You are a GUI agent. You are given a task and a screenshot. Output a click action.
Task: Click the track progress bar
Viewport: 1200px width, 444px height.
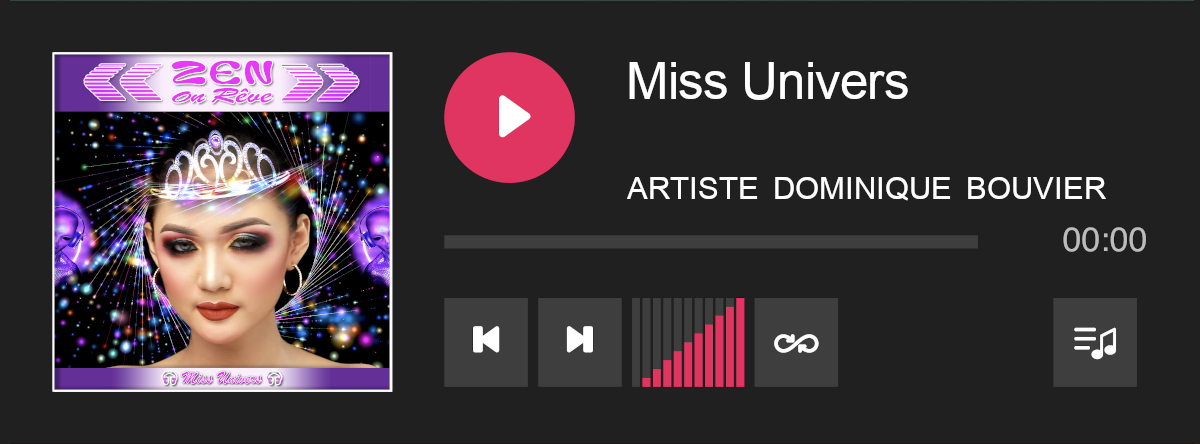[711, 242]
